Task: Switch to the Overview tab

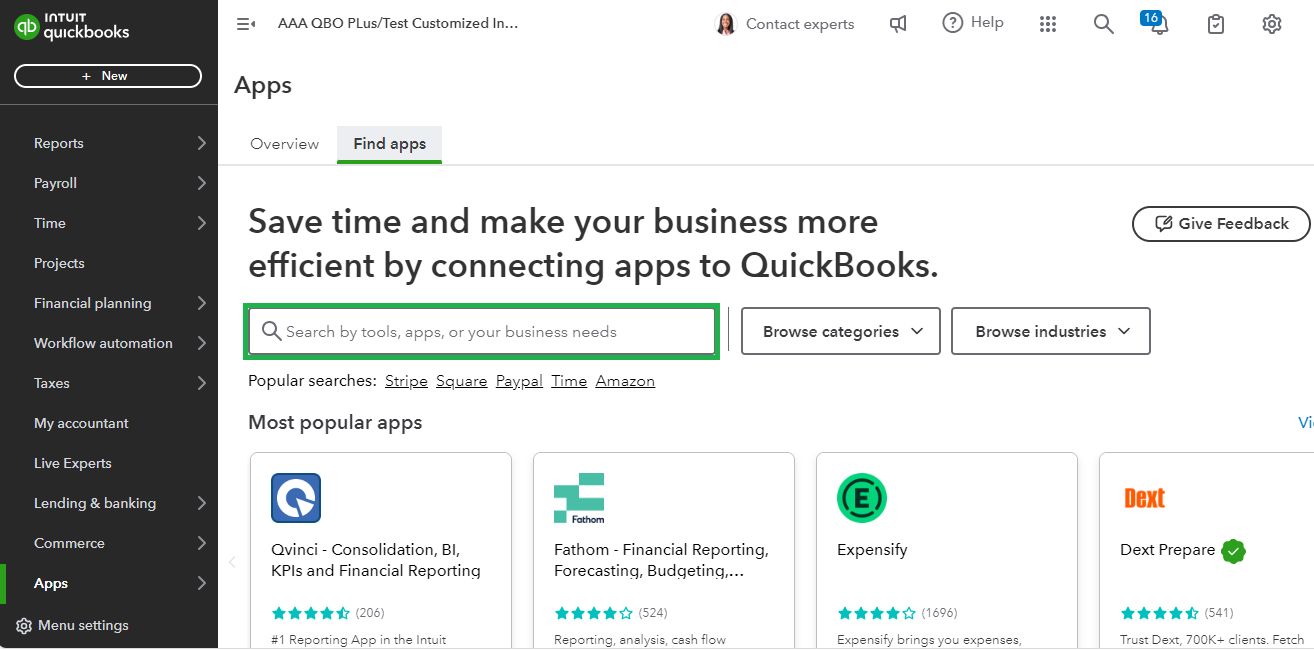Action: click(x=285, y=144)
